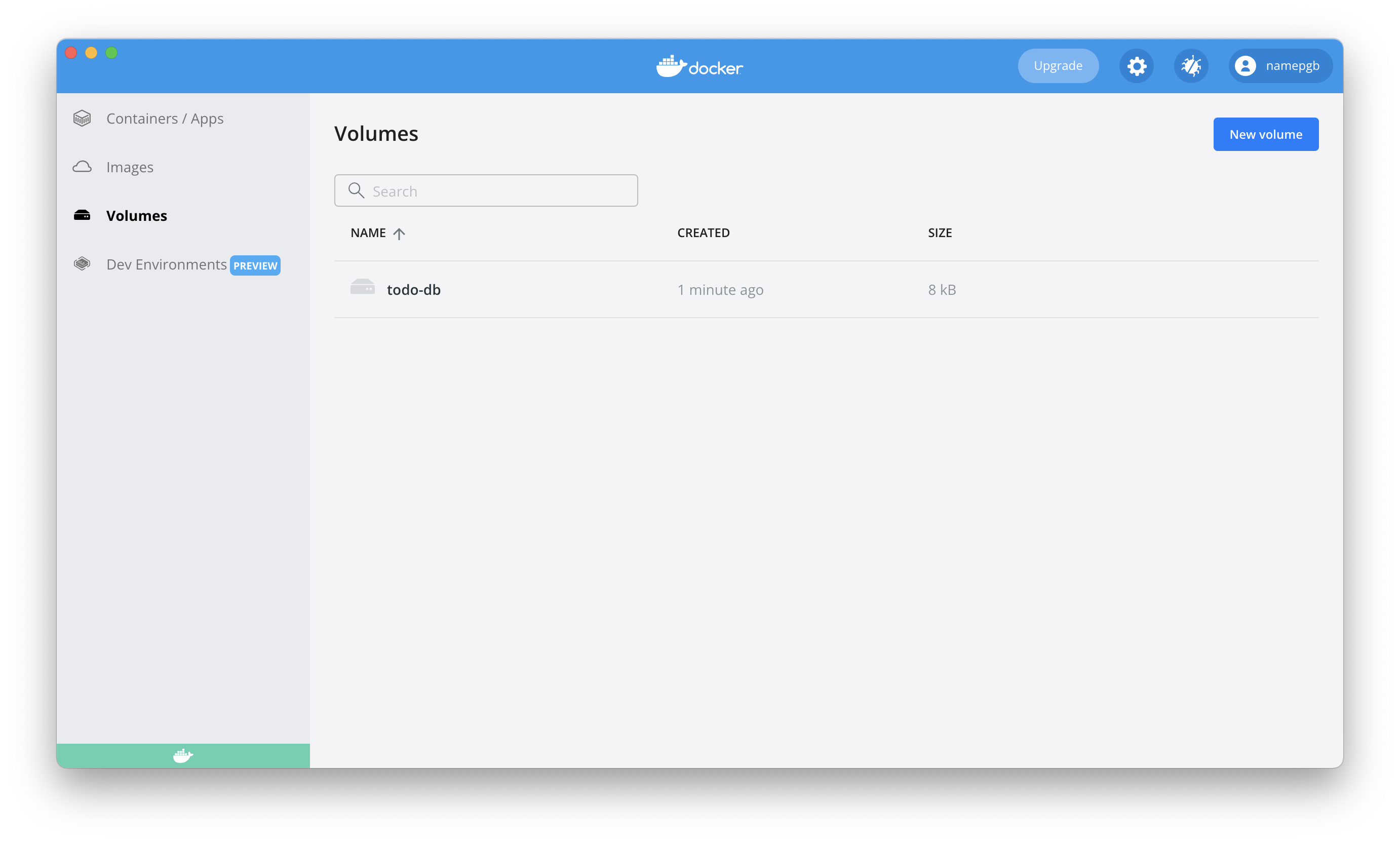
Task: Switch to Containers / Apps view
Action: tap(165, 118)
